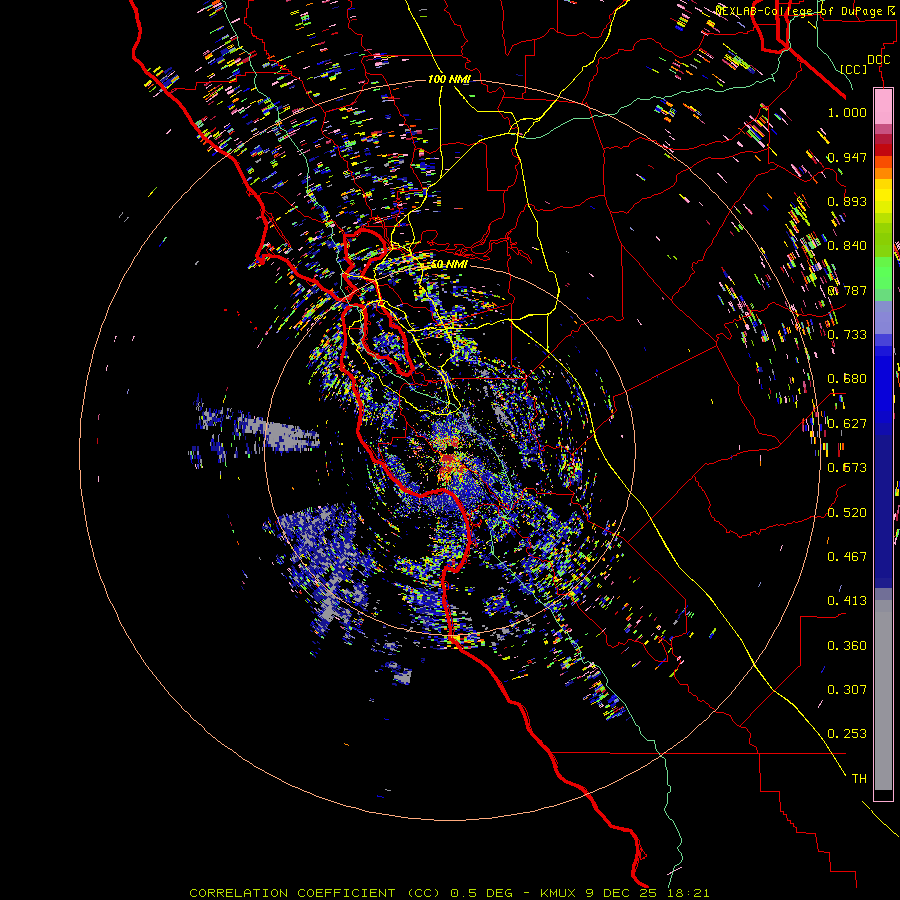The height and width of the screenshot is (900, 900).
Task: Click the 0.307 scale value
Action: point(847,690)
